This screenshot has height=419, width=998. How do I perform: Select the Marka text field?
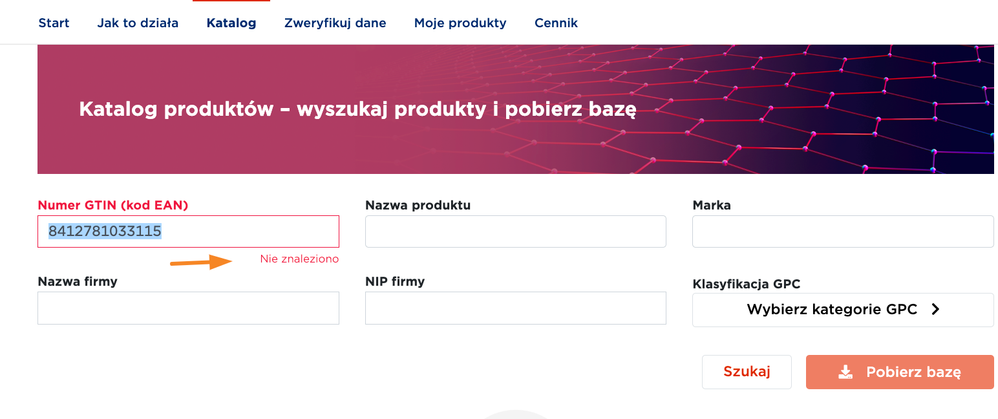pos(842,232)
